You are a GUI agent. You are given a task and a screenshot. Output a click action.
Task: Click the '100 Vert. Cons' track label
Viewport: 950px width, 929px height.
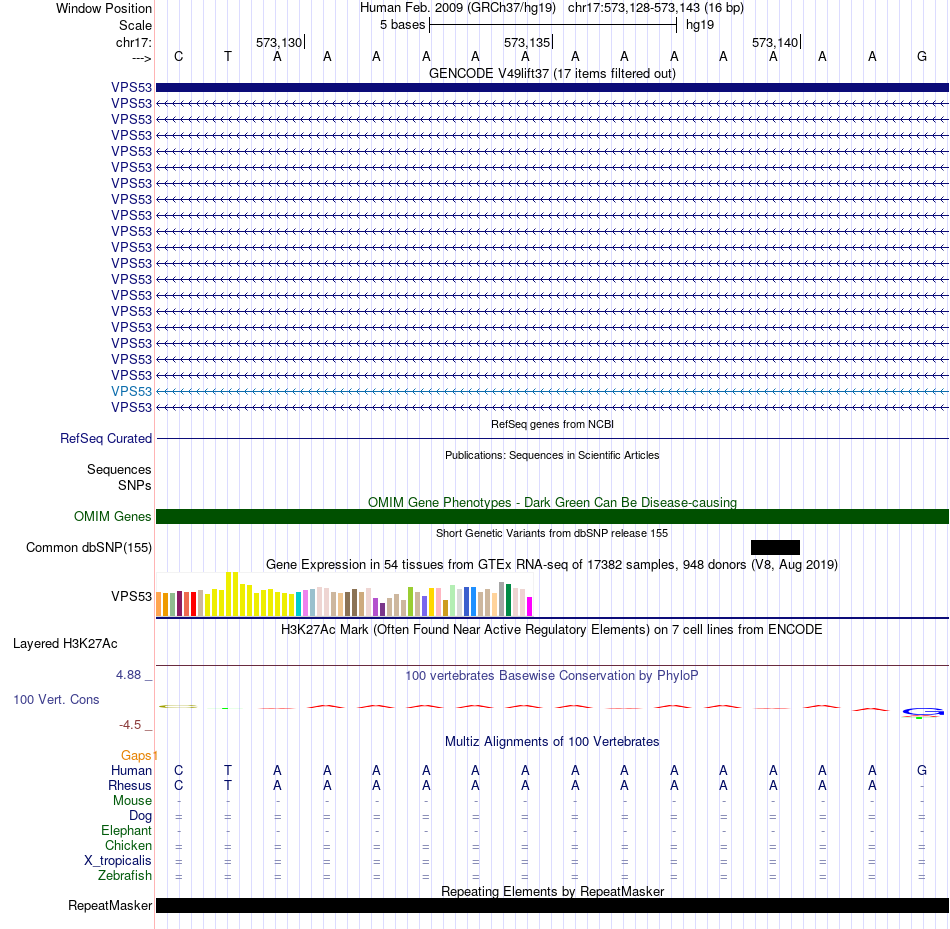(x=56, y=699)
